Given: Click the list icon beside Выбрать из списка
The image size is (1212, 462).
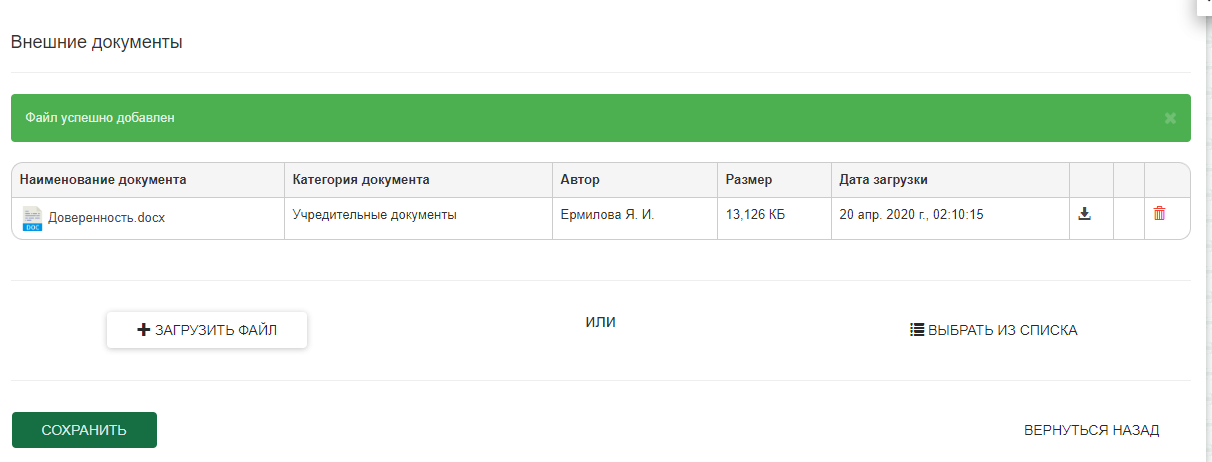Looking at the screenshot, I should (916, 330).
